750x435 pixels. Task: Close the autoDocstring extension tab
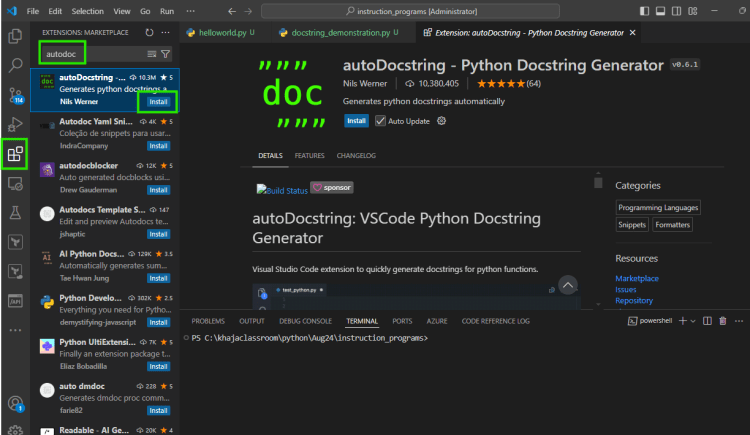point(632,33)
